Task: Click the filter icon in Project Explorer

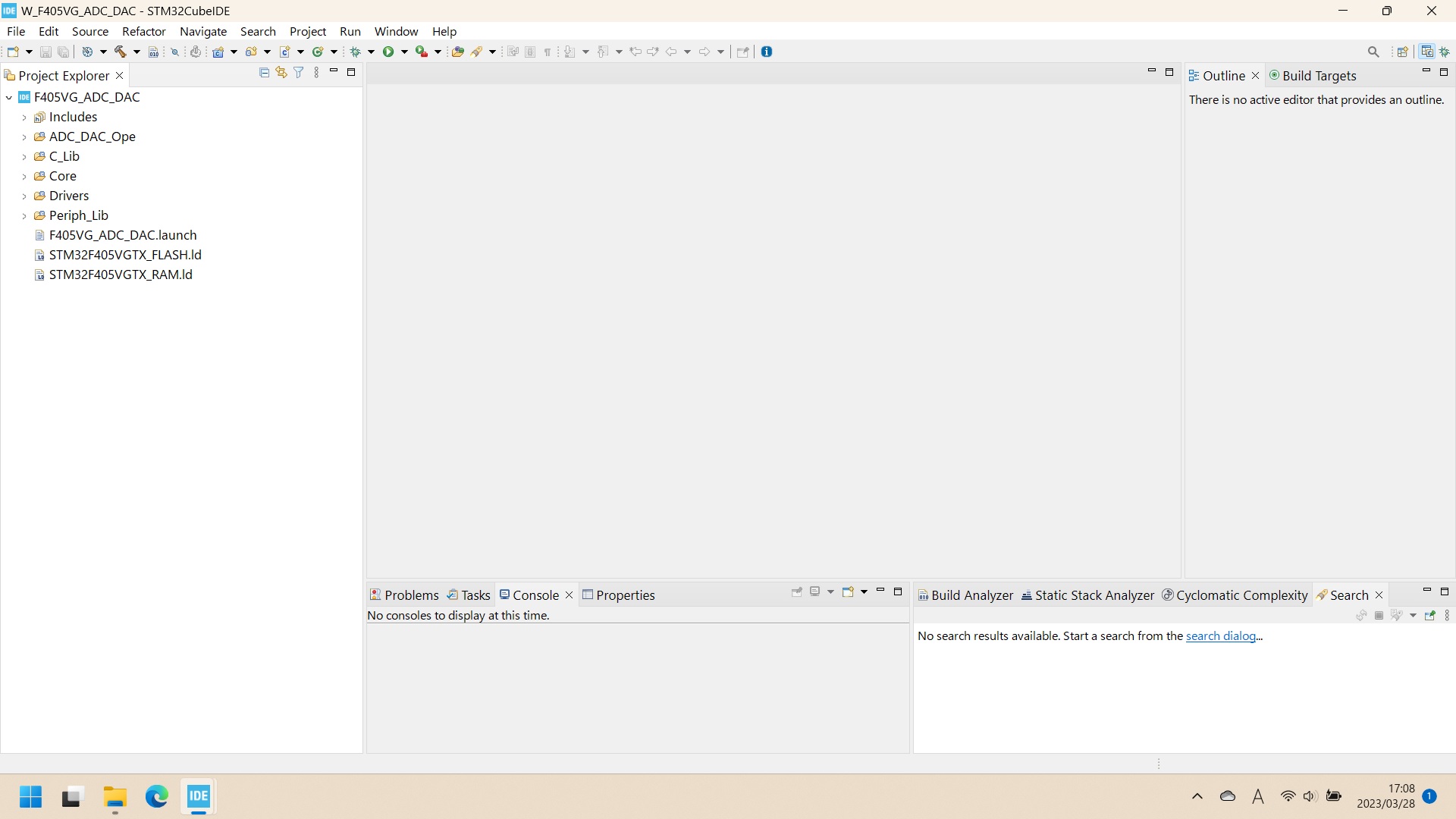Action: [x=299, y=71]
